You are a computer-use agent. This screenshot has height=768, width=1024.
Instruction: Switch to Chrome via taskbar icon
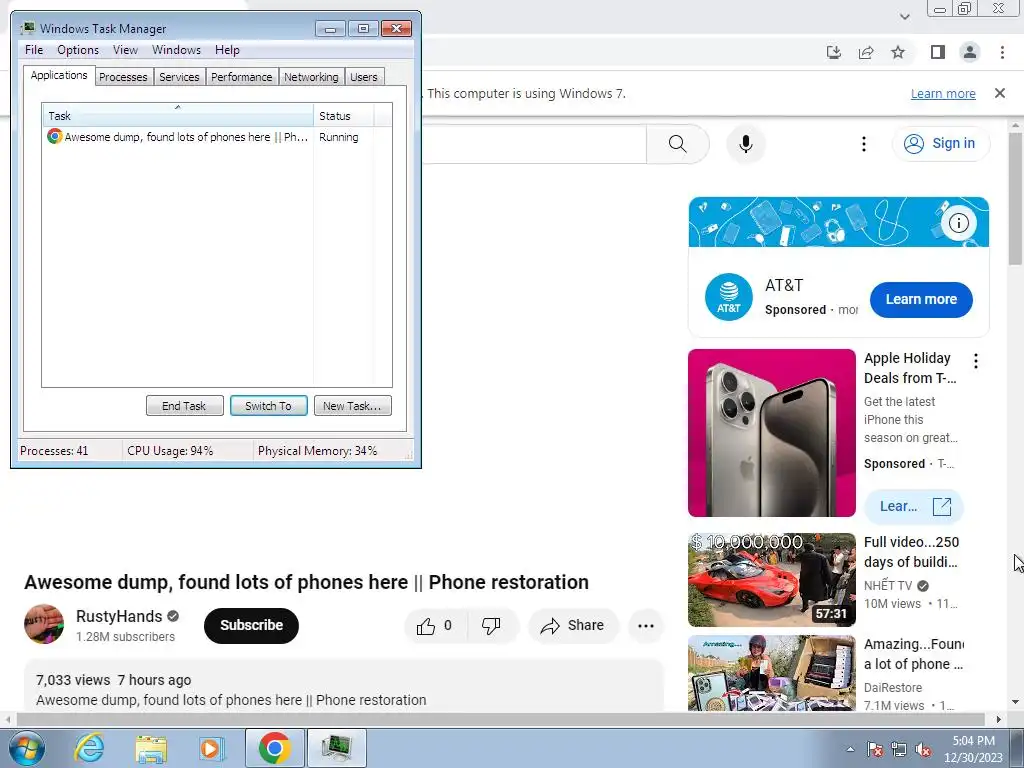coord(274,748)
